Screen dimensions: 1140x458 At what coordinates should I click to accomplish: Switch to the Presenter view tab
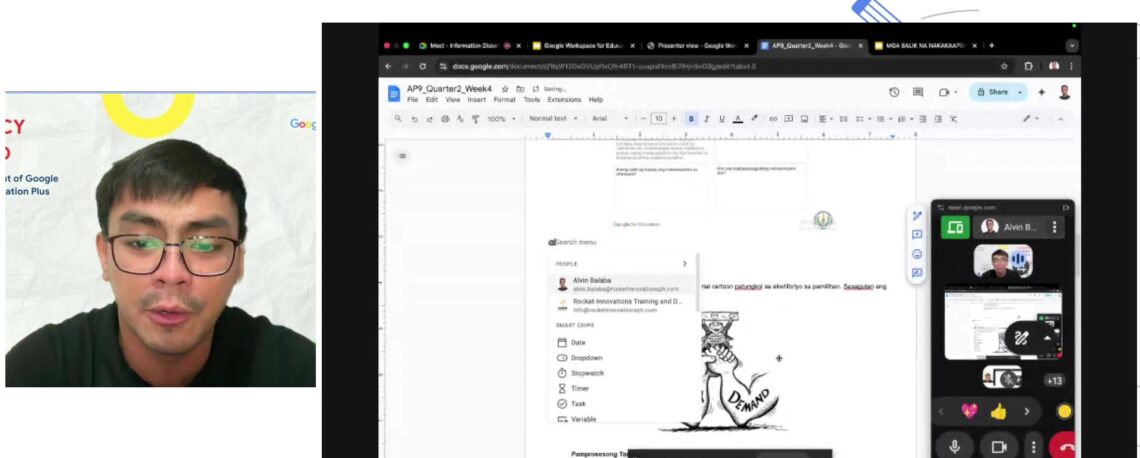click(x=698, y=45)
